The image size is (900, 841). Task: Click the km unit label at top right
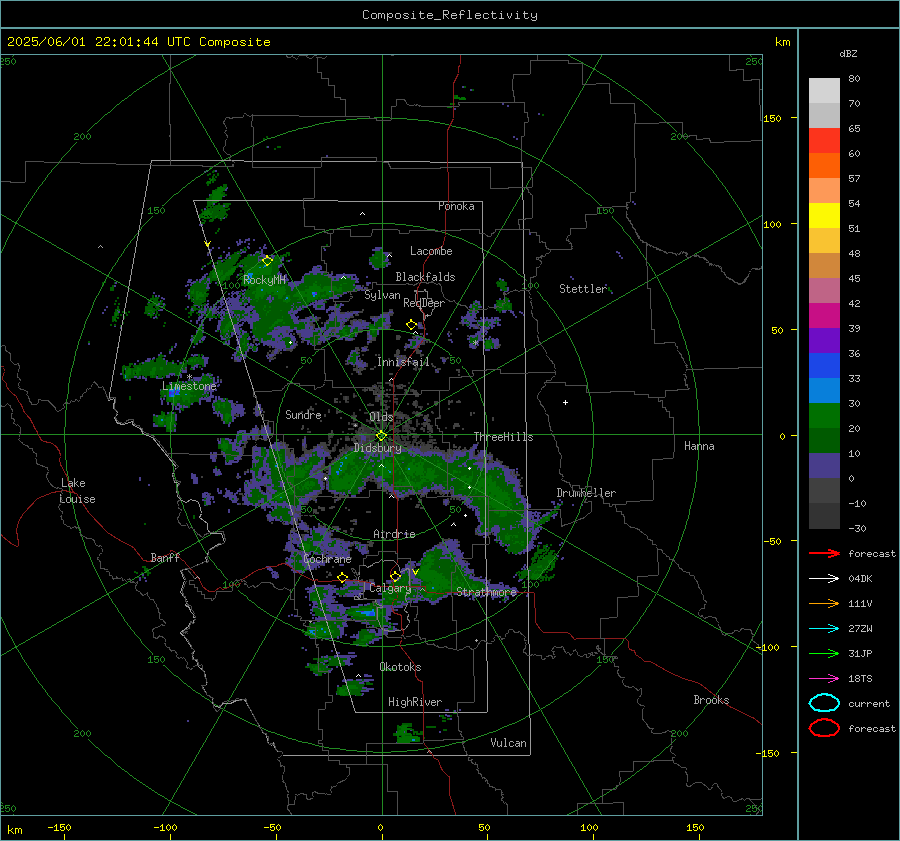[x=782, y=42]
